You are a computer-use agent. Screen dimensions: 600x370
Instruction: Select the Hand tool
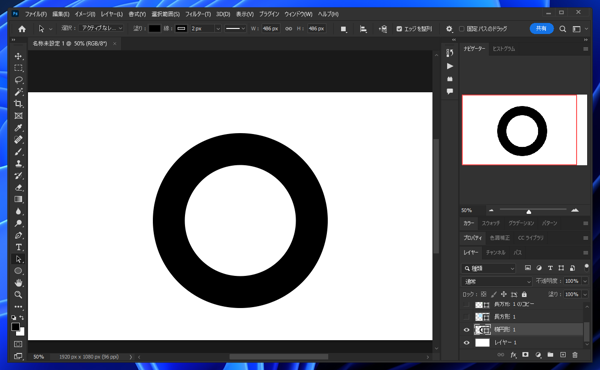(x=18, y=283)
